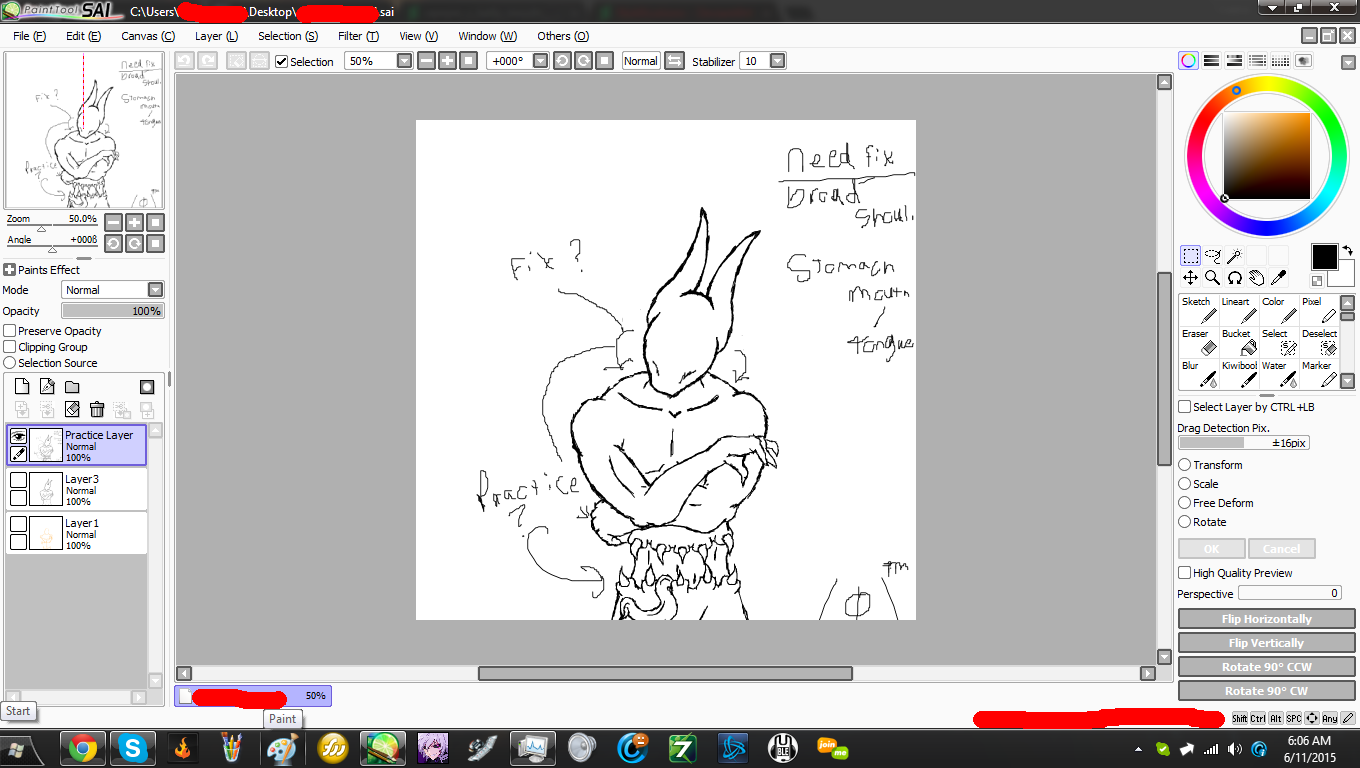Pick the Marker brush
Screen dimensions: 1360x768
(1319, 374)
